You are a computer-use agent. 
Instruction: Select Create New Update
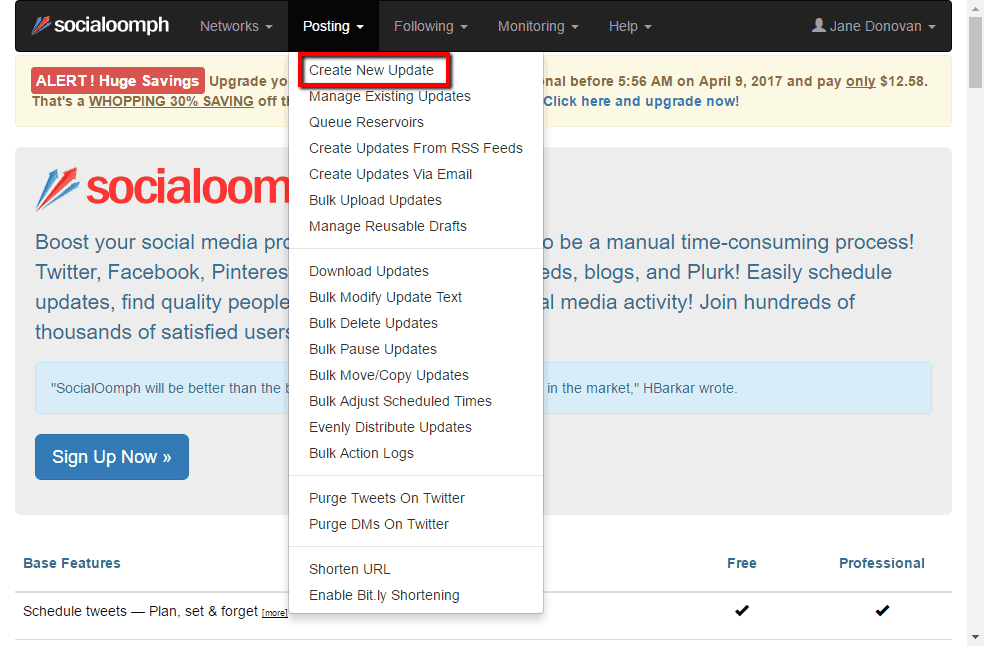click(x=372, y=70)
